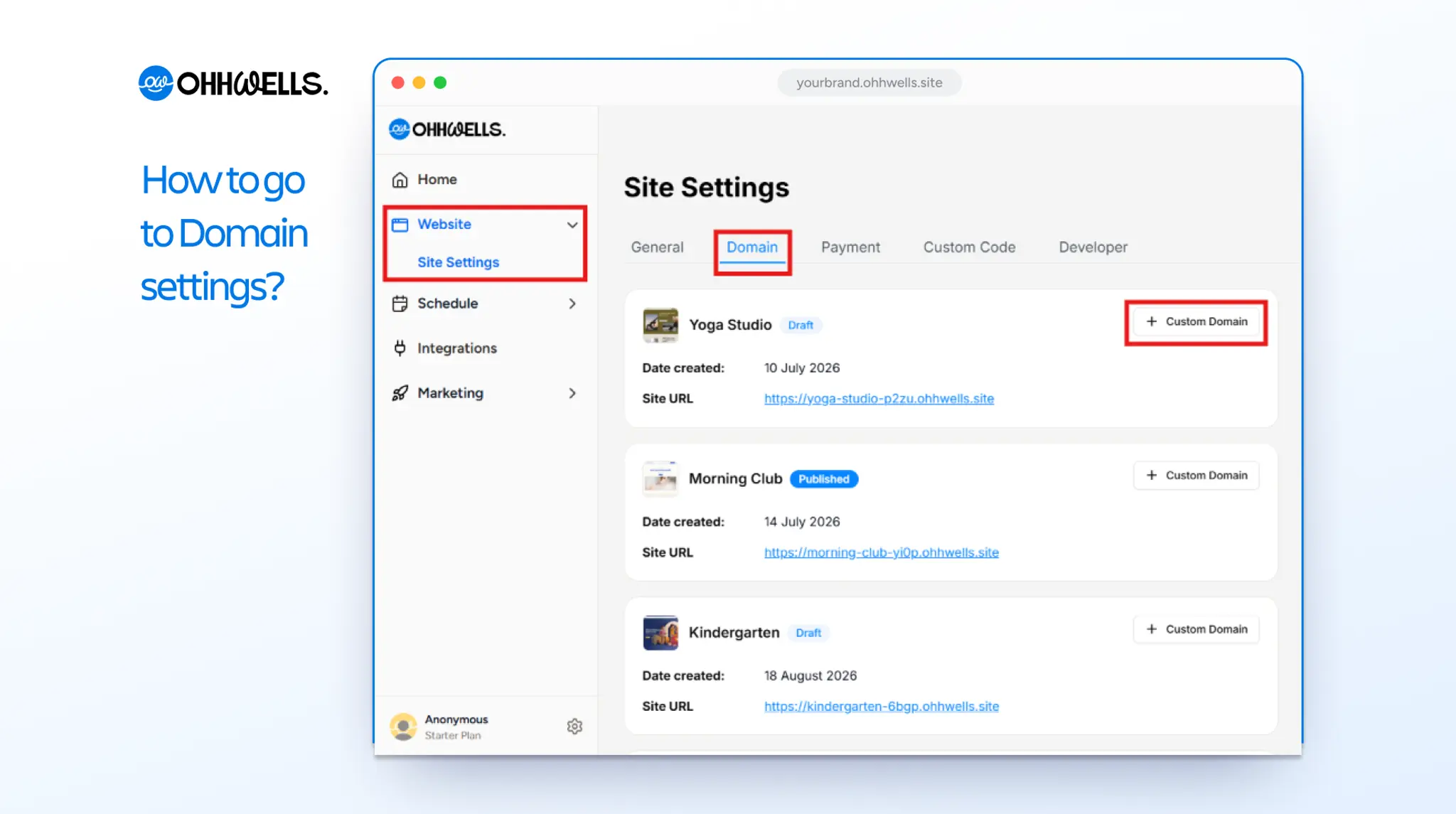This screenshot has width=1456, height=814.
Task: Add Custom Domain for Kindergarten
Action: pos(1197,629)
